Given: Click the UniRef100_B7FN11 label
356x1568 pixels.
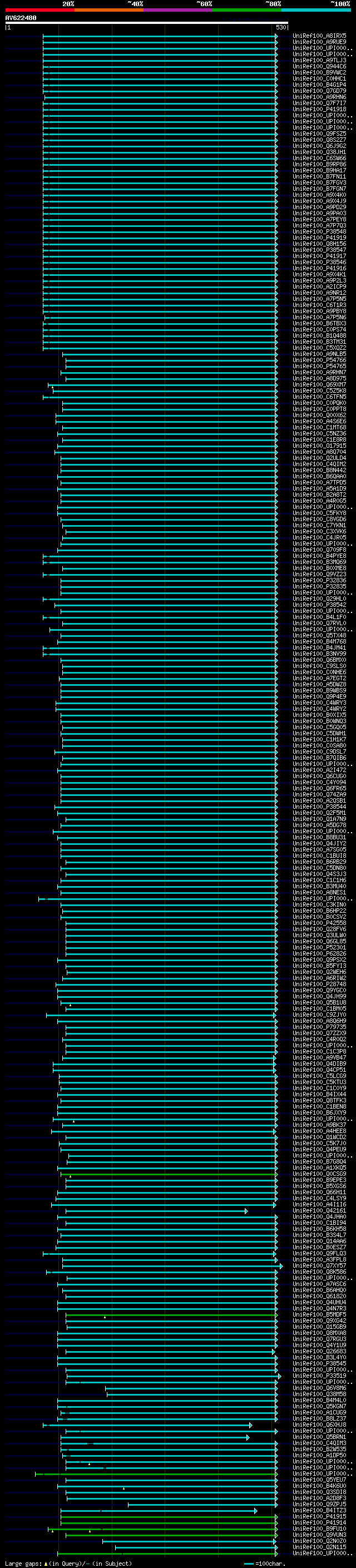Looking at the screenshot, I should 319,176.
